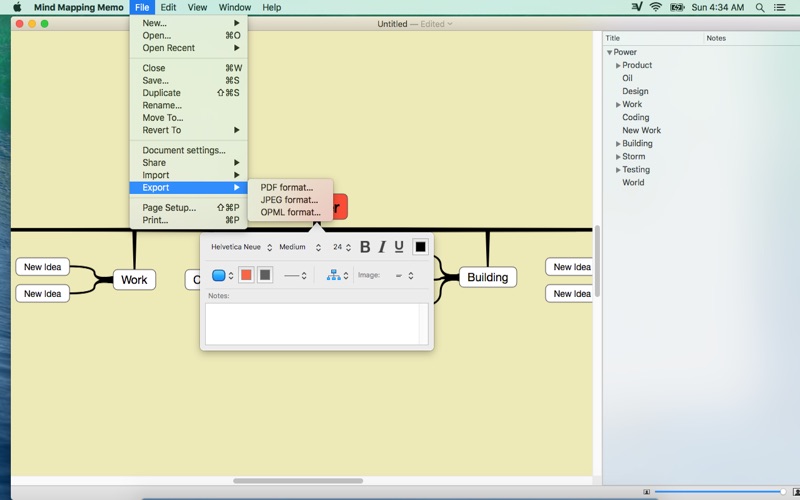
Task: Open the battery status menu
Action: 677,7
